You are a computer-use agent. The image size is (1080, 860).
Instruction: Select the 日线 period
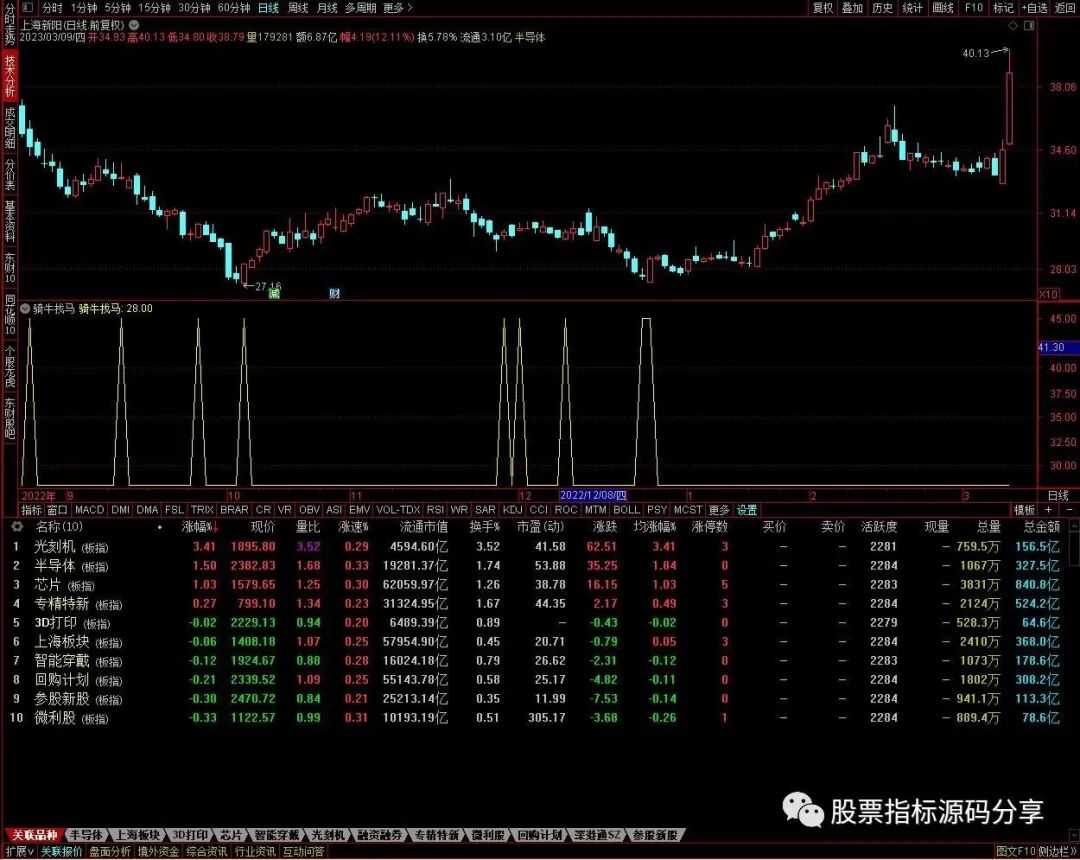tap(268, 8)
